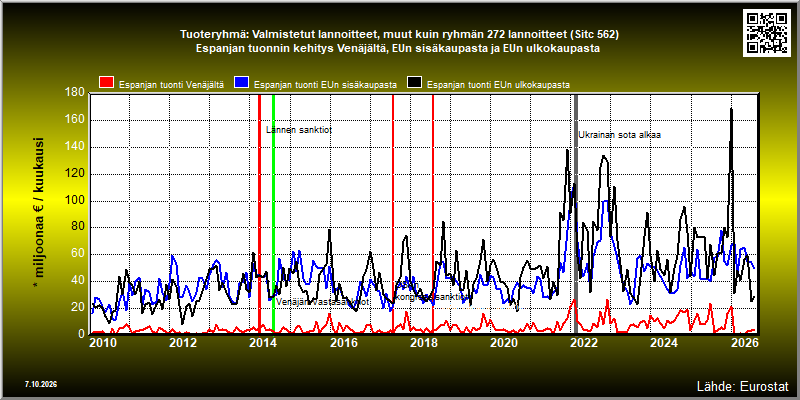Click the date stamp 7.10.2026
800x400 pixels.
point(41,384)
